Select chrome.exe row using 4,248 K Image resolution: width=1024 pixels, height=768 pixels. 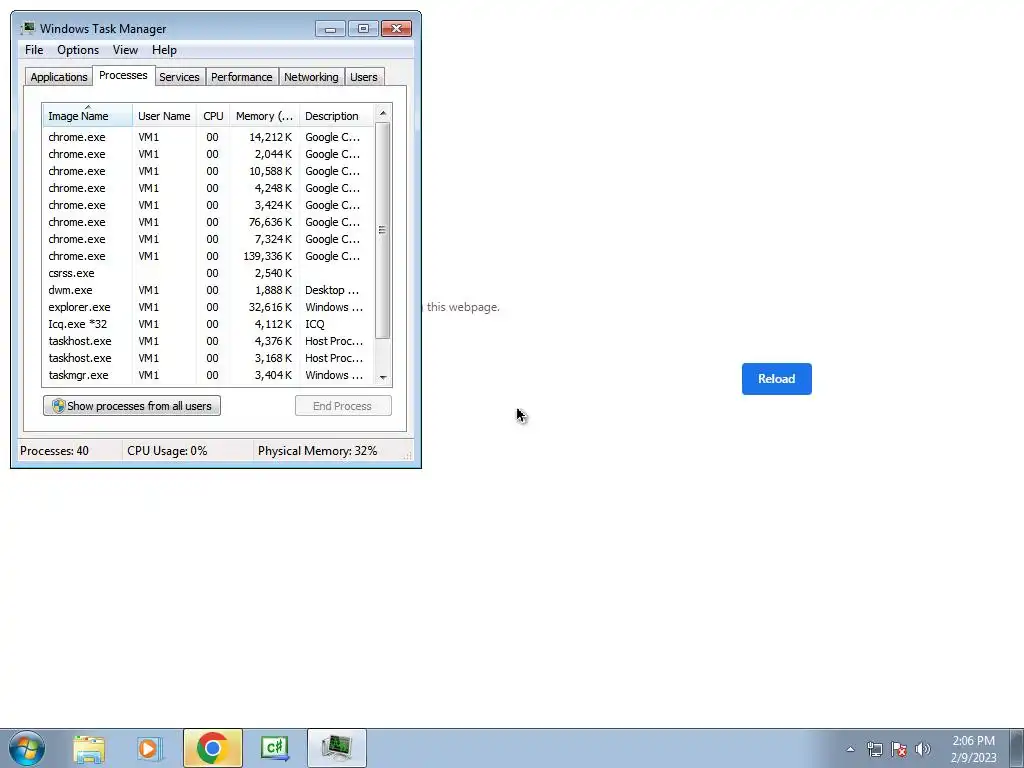pos(209,188)
